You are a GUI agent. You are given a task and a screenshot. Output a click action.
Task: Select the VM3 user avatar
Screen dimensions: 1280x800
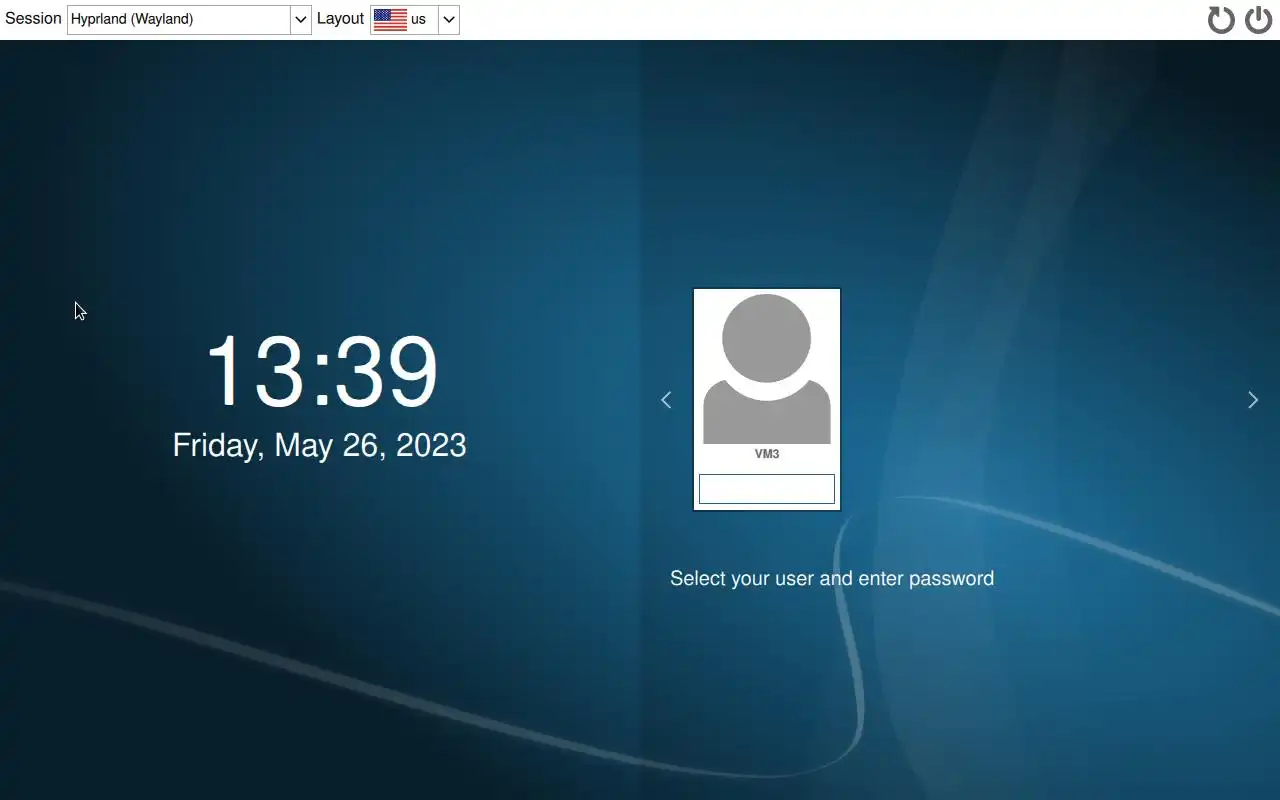(767, 369)
